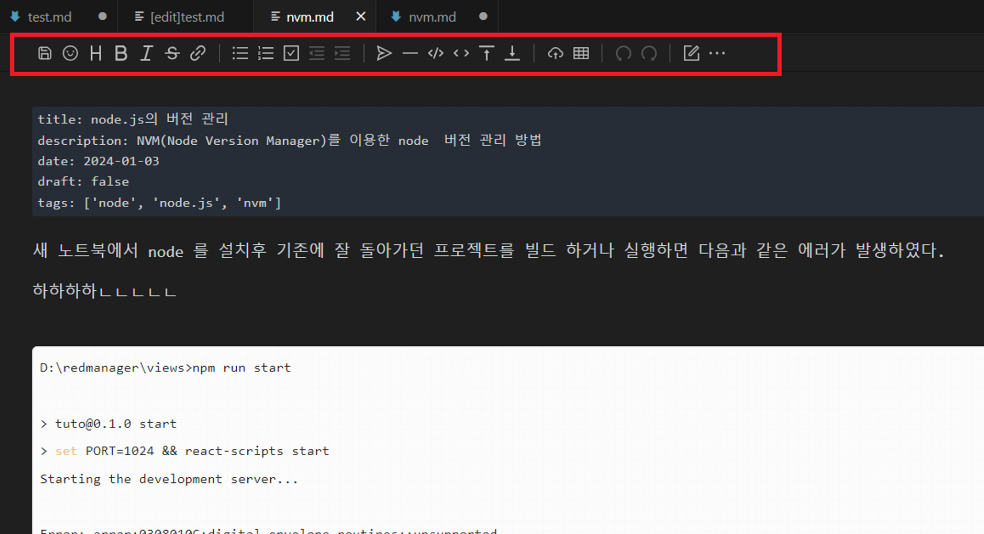This screenshot has width=984, height=534.
Task: Open the emoji picker
Action: coord(70,54)
